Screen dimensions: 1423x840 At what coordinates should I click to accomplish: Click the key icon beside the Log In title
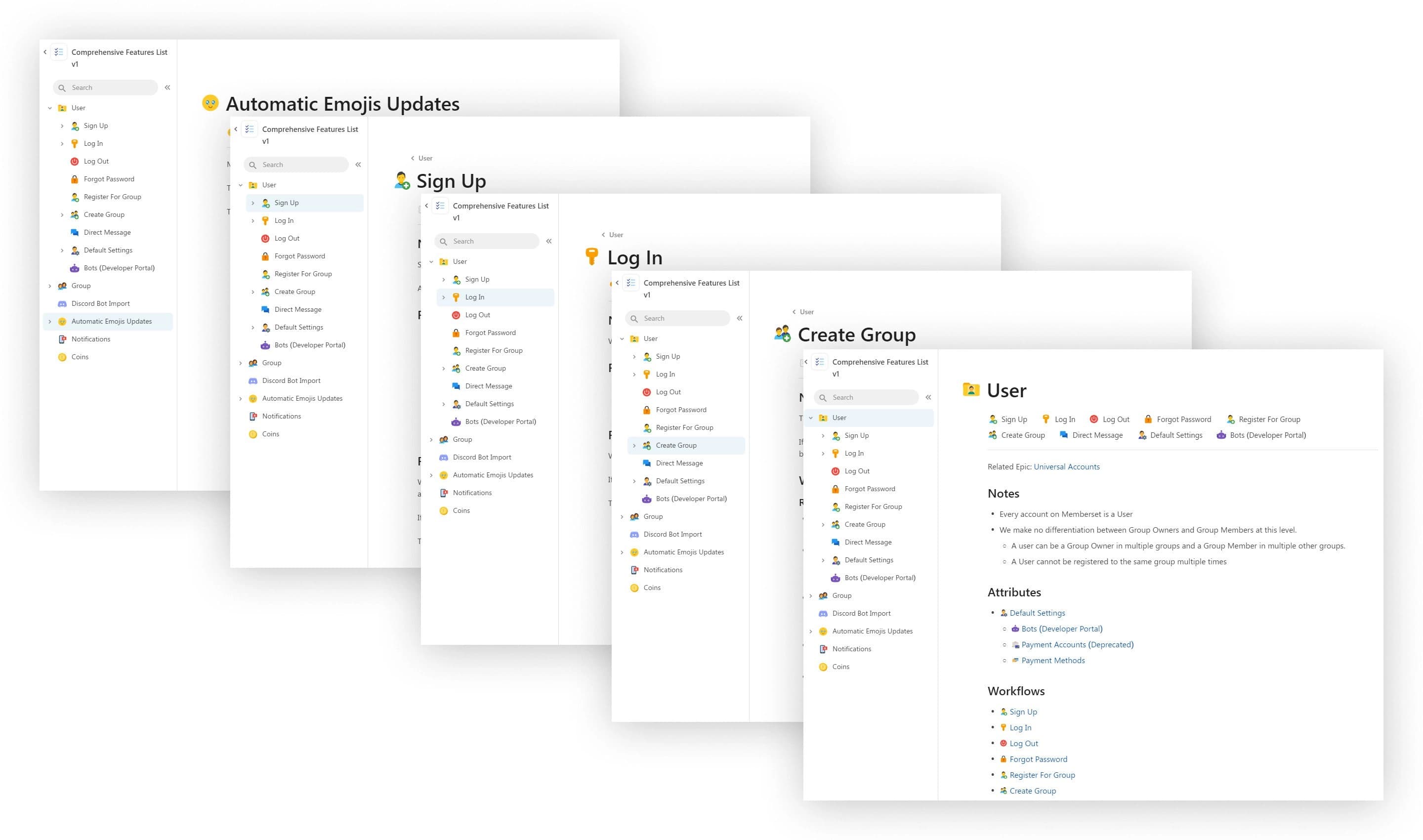click(x=592, y=257)
